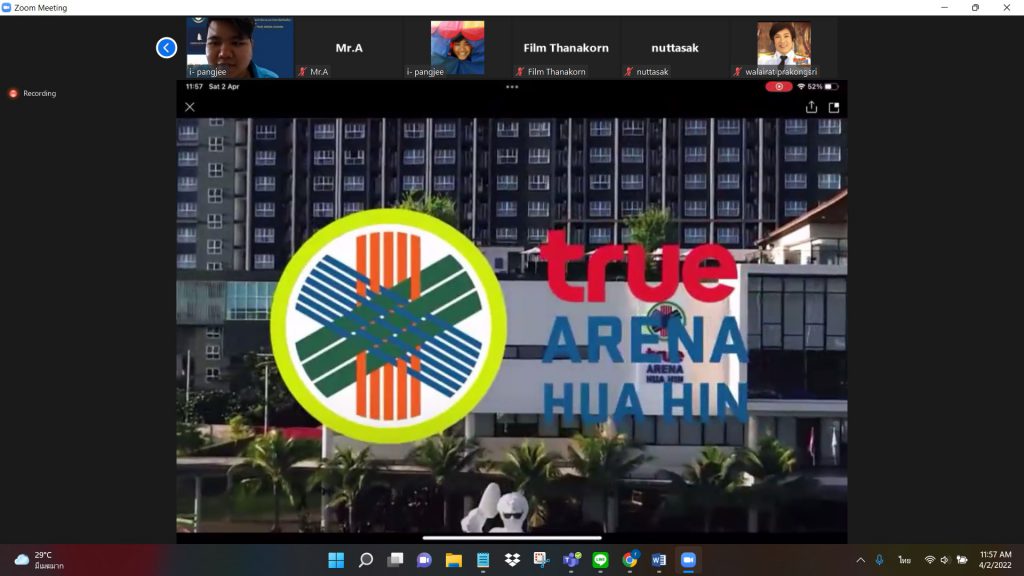This screenshot has width=1024, height=576.
Task: Select i-pangjee's live camera video tile
Action: (240, 48)
